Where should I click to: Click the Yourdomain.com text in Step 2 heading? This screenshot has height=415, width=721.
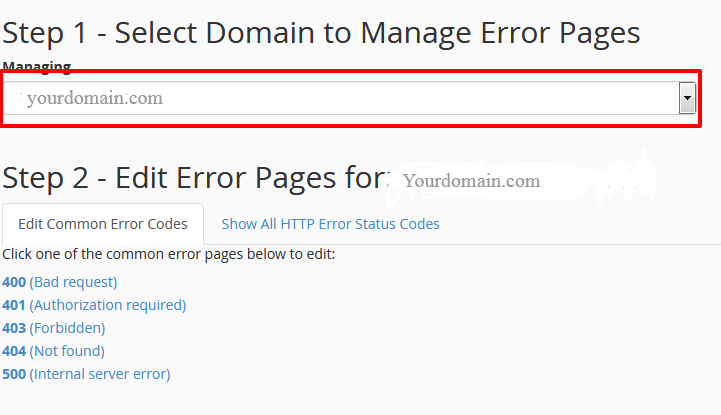pyautogui.click(x=470, y=181)
